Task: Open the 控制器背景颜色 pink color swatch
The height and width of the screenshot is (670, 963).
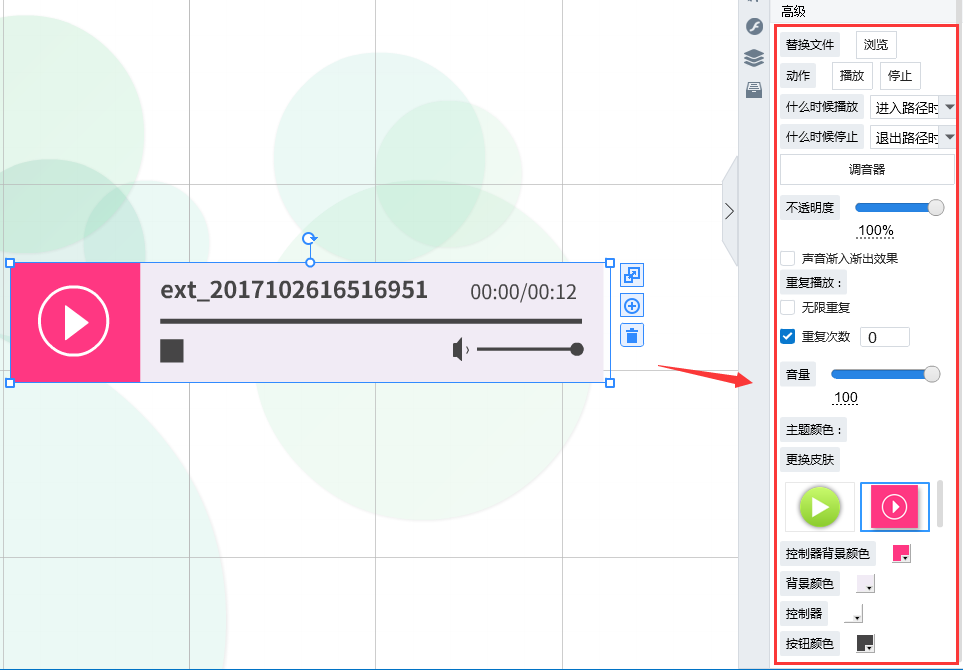Action: click(x=901, y=554)
